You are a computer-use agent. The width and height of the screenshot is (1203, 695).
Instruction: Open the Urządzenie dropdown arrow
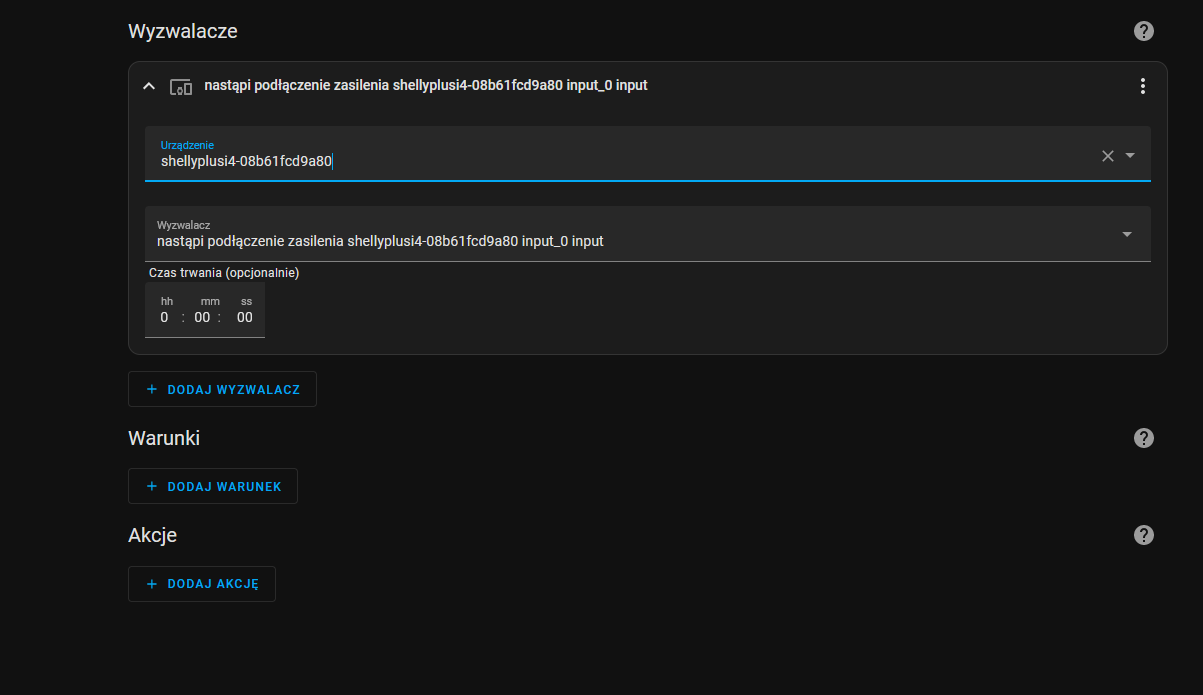click(1130, 155)
